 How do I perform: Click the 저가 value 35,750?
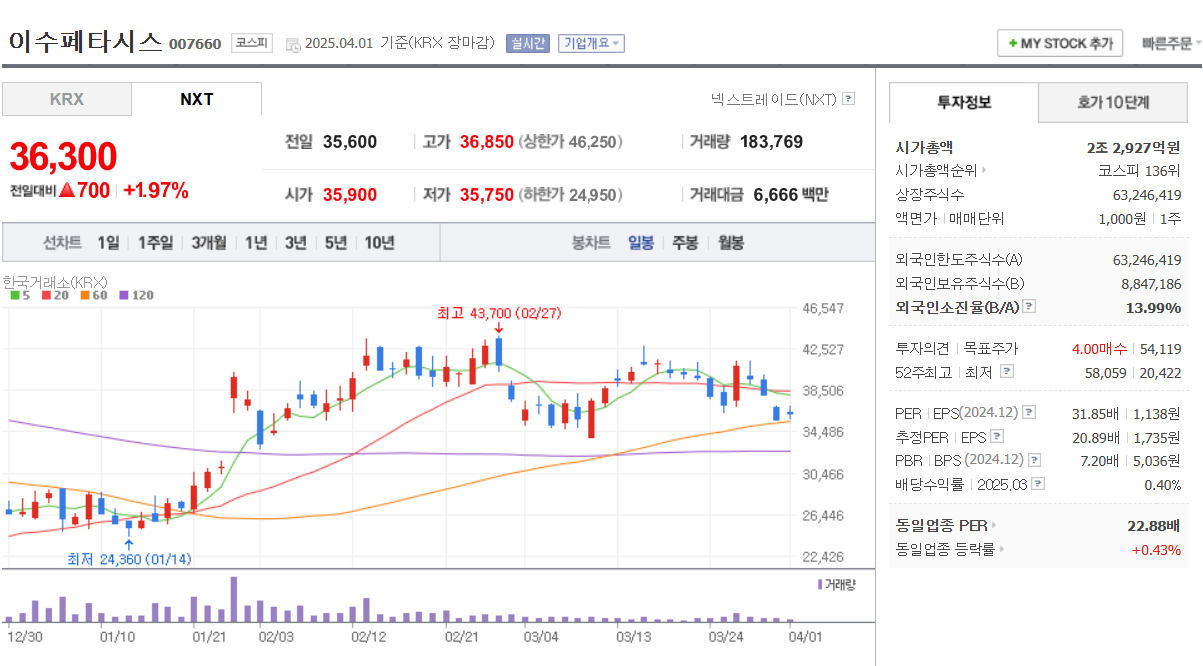click(x=486, y=195)
